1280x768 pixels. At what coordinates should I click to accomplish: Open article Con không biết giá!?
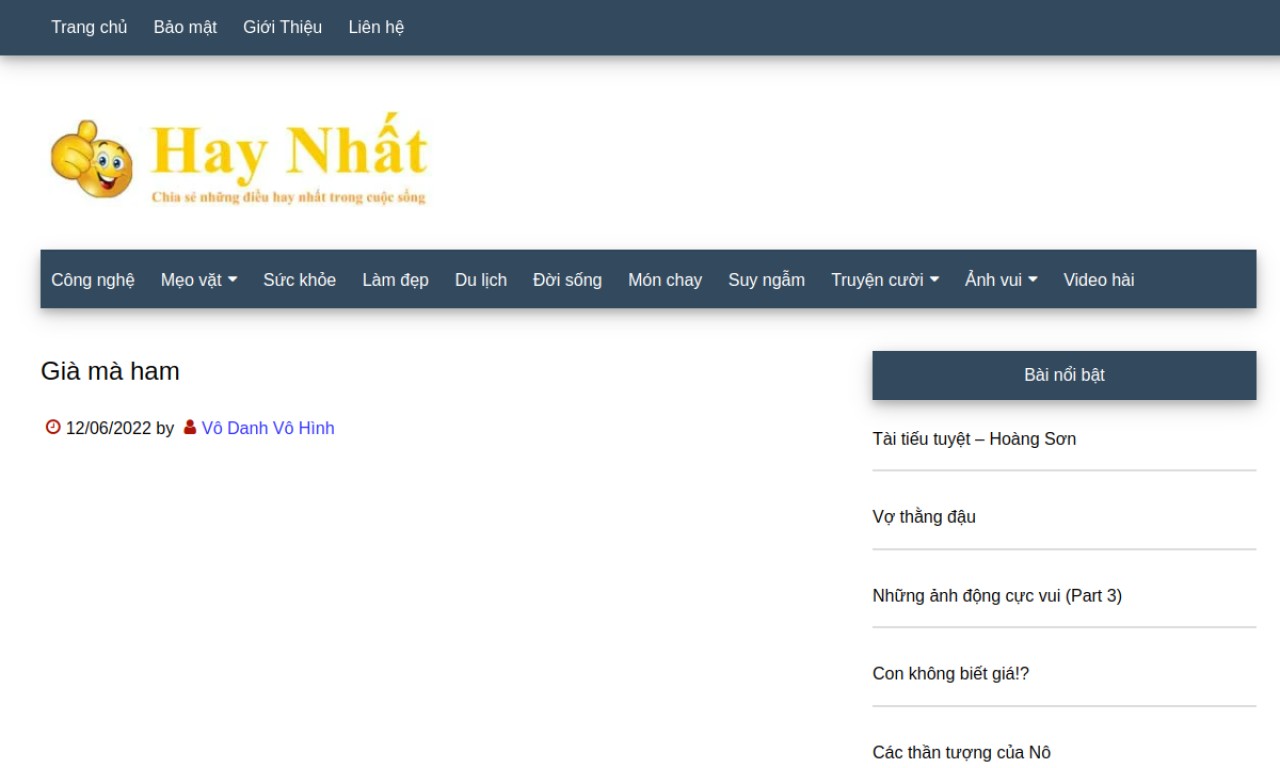(950, 674)
